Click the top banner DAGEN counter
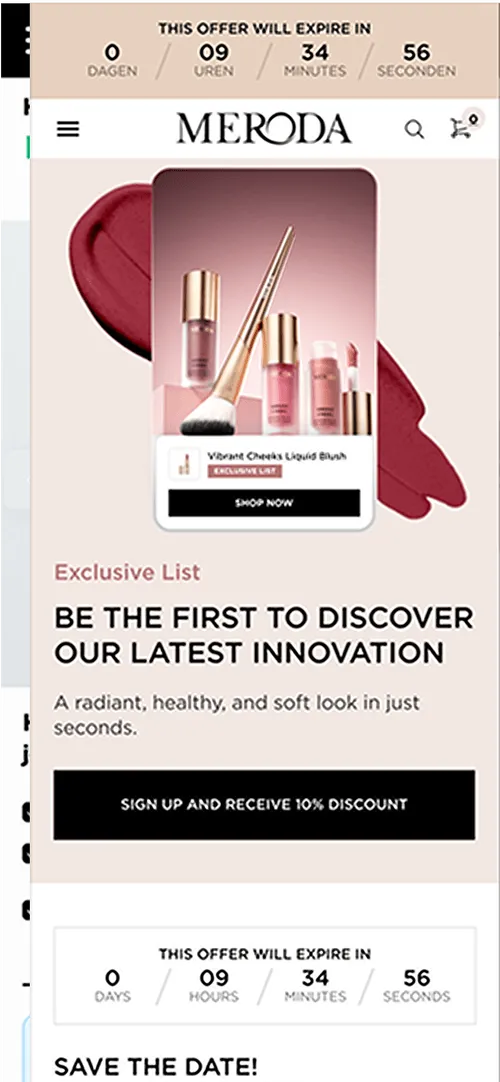The width and height of the screenshot is (500, 1082). coord(112,60)
